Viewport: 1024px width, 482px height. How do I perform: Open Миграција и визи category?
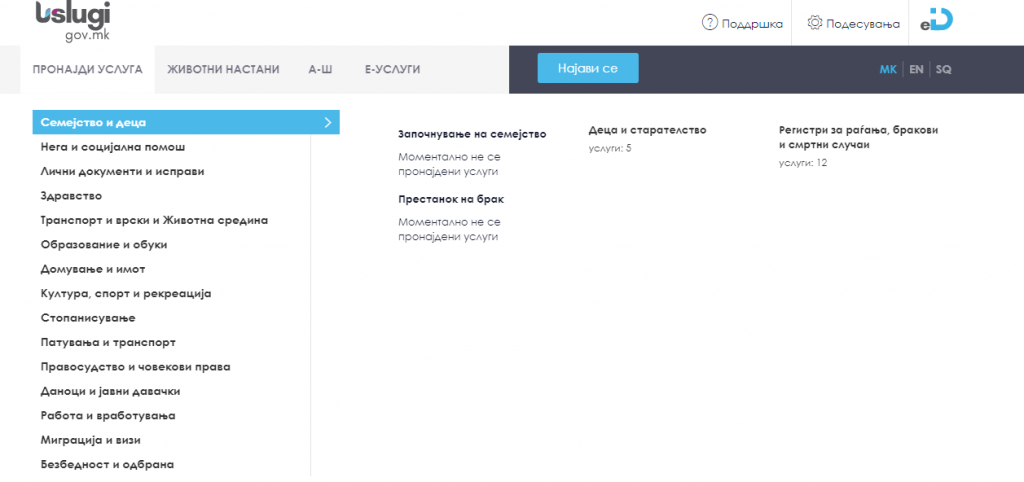[90, 440]
